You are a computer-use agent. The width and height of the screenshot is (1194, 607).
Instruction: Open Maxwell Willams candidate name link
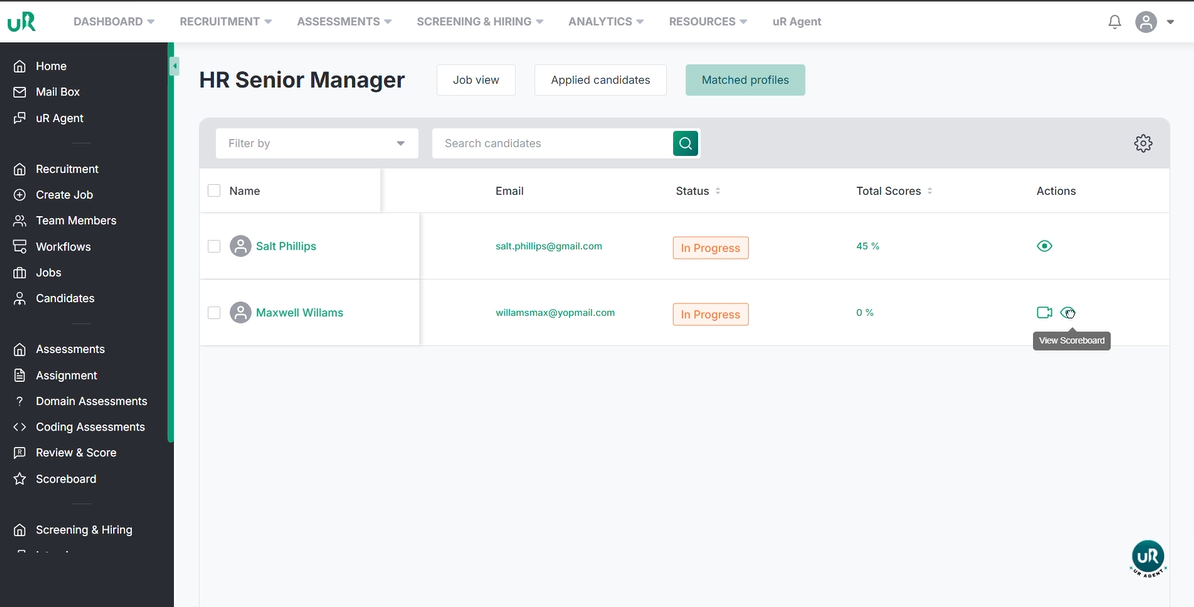[299, 313]
